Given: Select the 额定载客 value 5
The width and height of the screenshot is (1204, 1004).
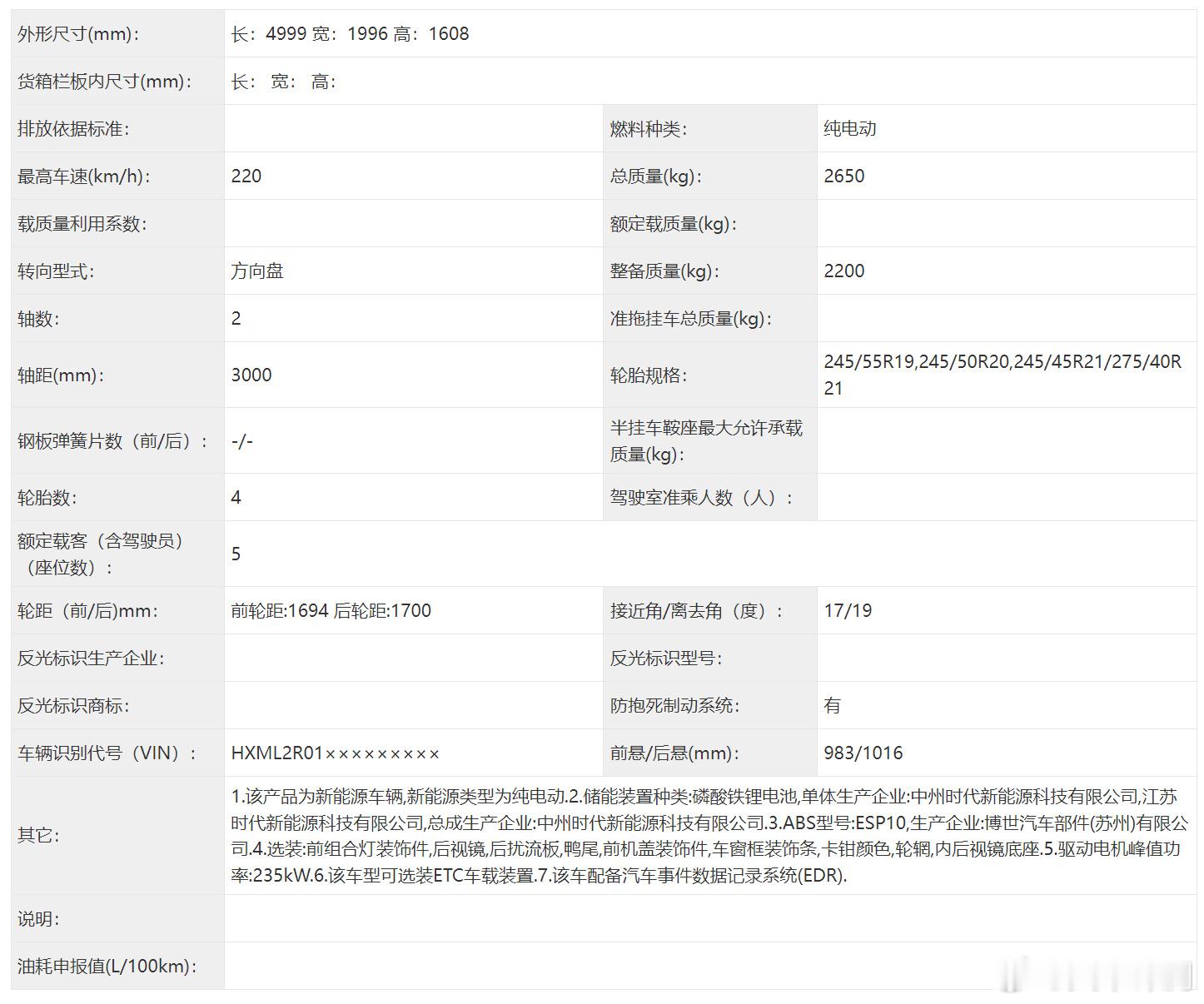Looking at the screenshot, I should point(236,553).
